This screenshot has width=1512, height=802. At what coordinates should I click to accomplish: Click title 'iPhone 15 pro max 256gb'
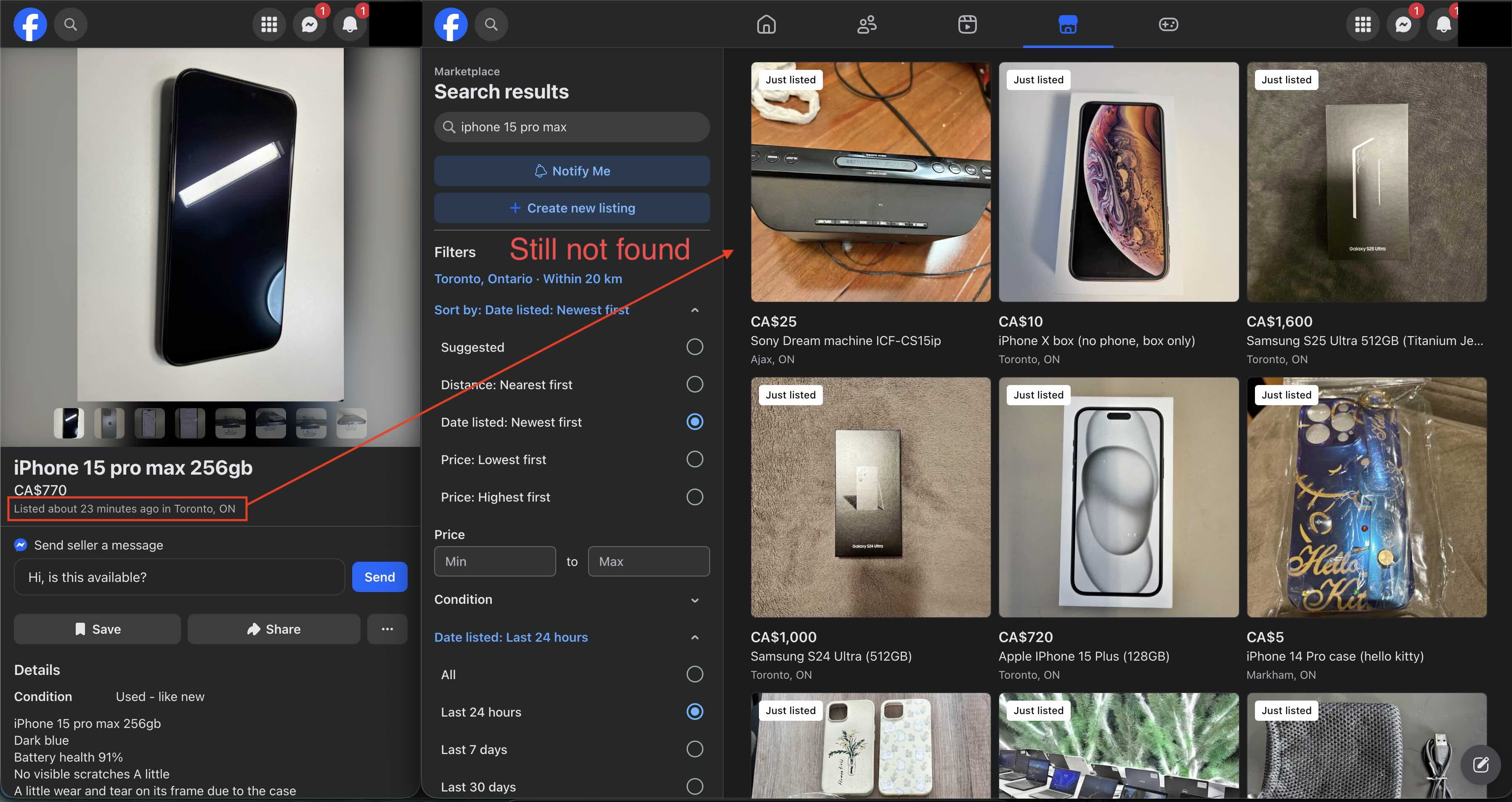133,467
